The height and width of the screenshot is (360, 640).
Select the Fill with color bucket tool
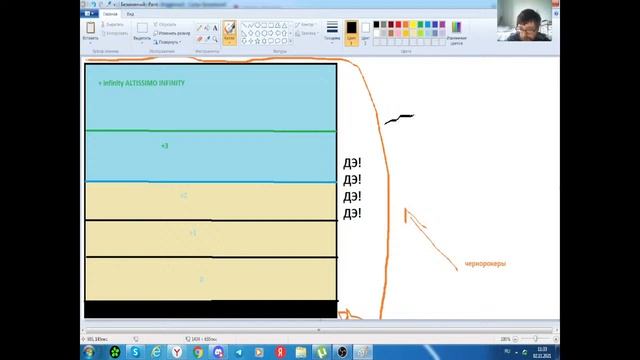point(207,28)
